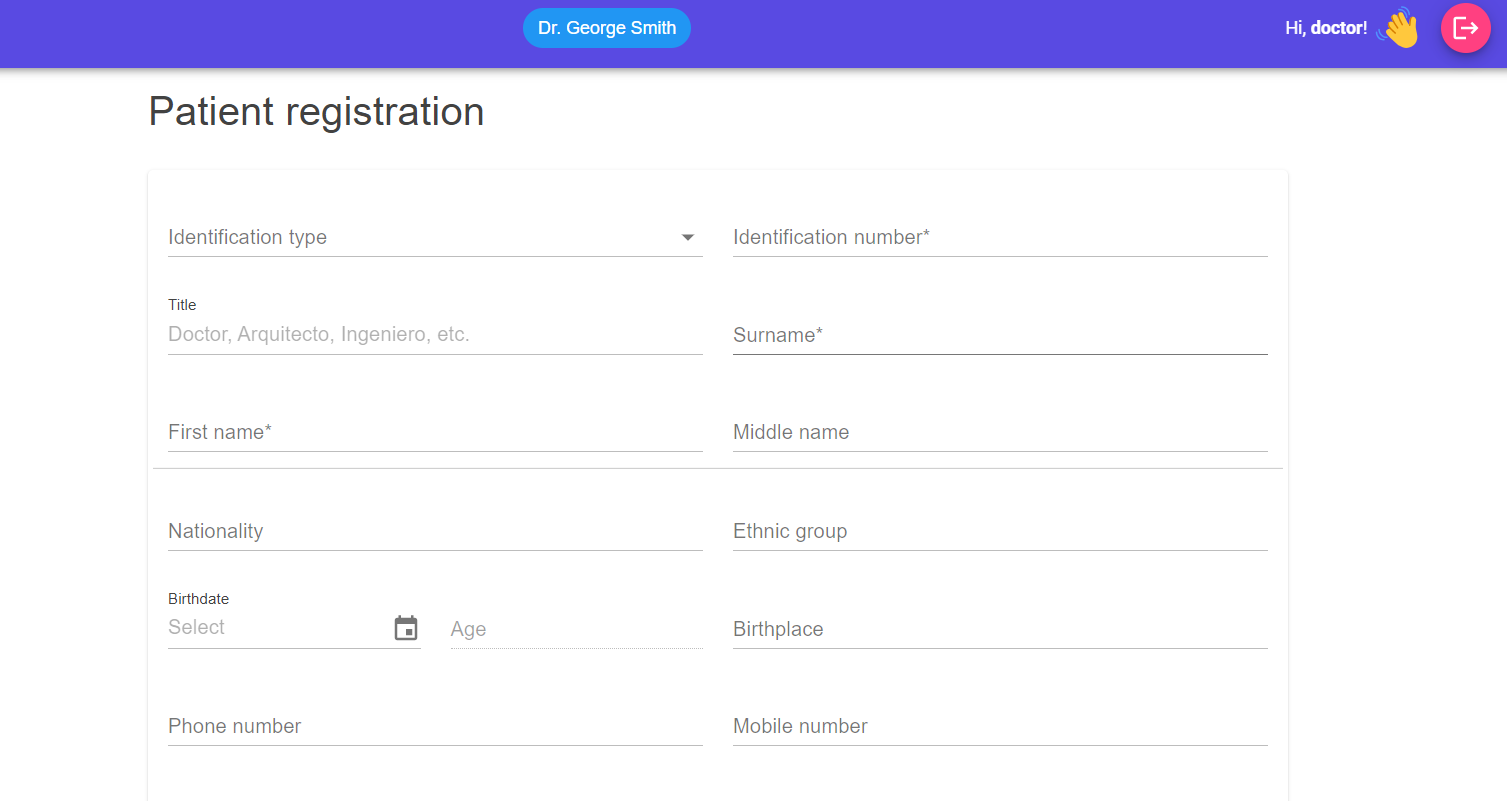Image resolution: width=1507 pixels, height=801 pixels.
Task: Click the Patient registration heading
Action: (316, 111)
